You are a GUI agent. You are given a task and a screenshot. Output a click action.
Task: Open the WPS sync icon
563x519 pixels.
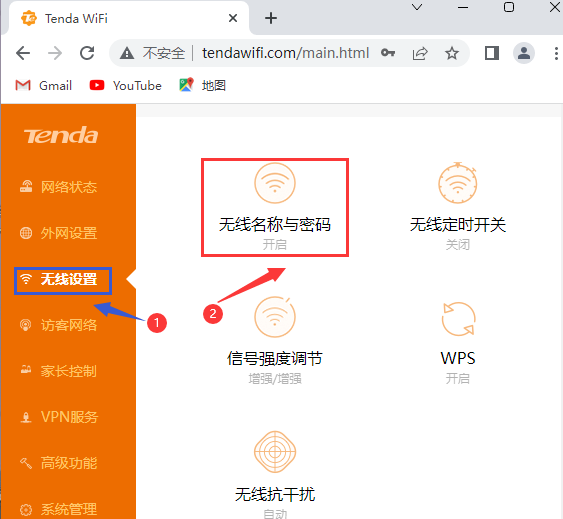[x=458, y=319]
